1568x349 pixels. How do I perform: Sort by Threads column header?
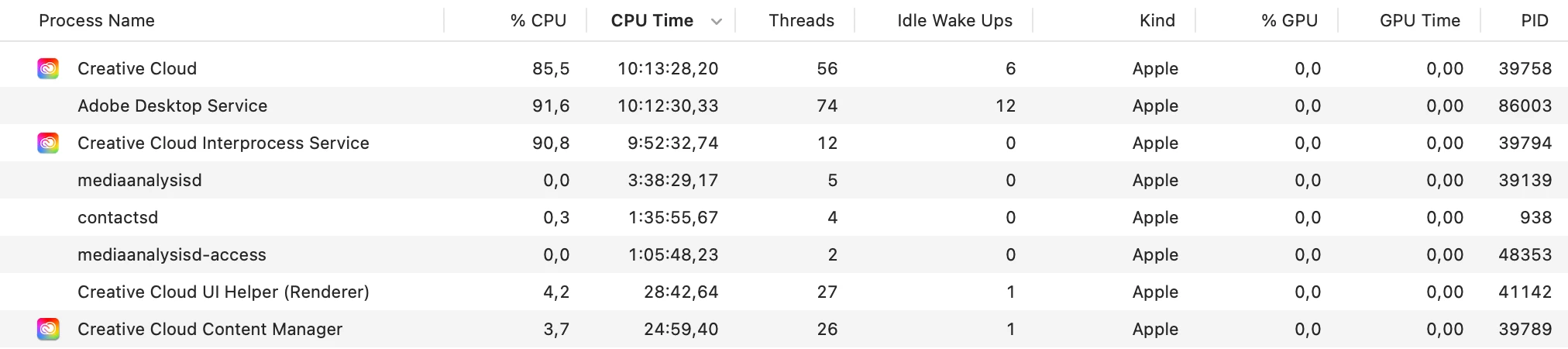pos(801,21)
